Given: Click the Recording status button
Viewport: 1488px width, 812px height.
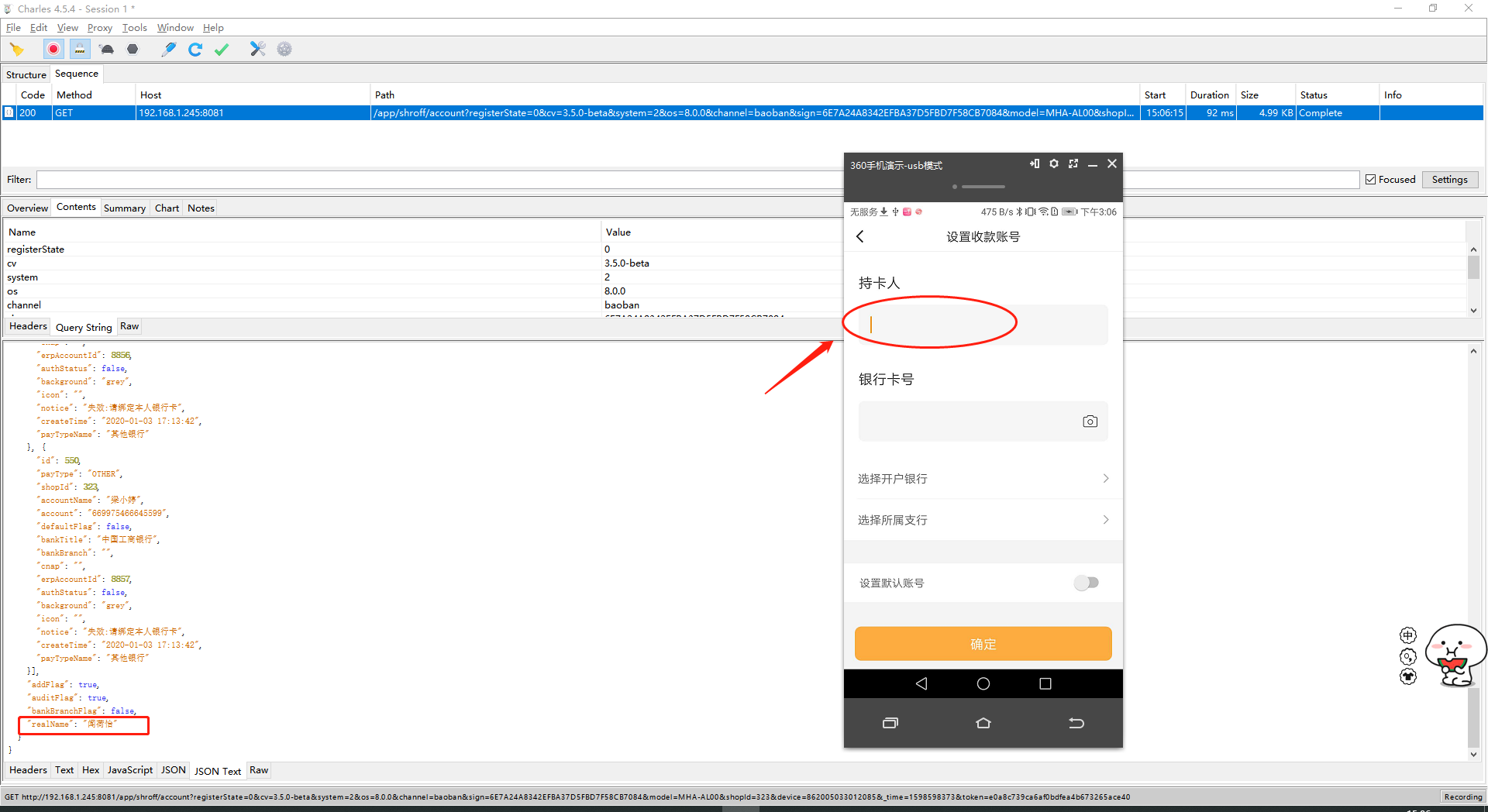Looking at the screenshot, I should point(1462,797).
